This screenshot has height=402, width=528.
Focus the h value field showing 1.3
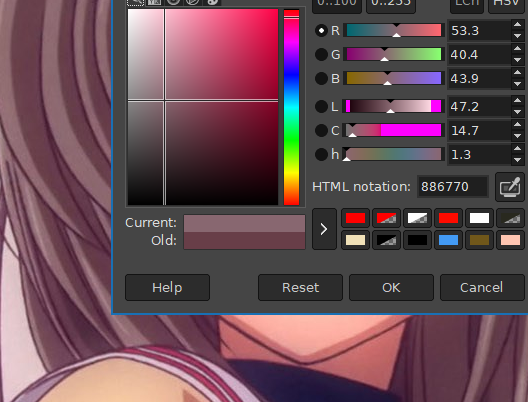tap(479, 155)
